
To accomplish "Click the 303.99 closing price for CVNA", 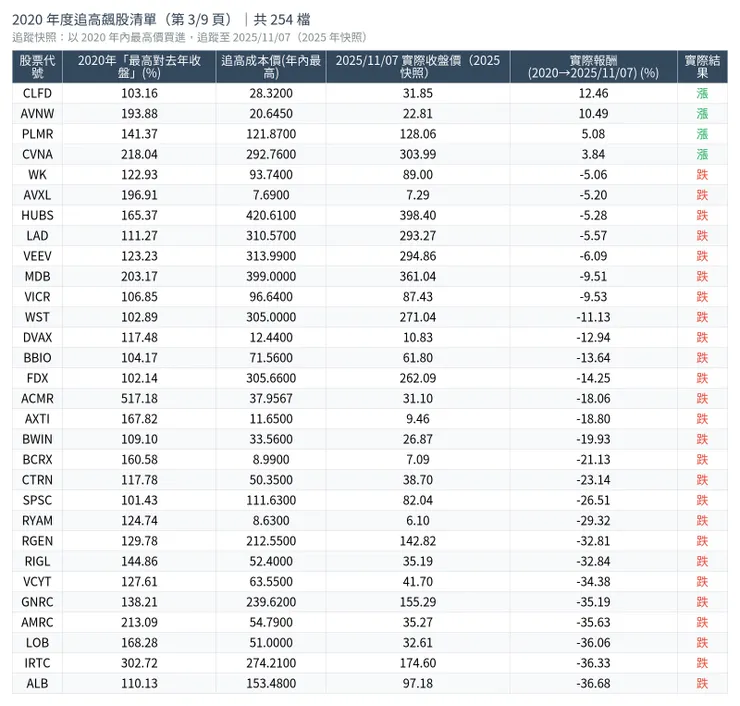I will (418, 154).
